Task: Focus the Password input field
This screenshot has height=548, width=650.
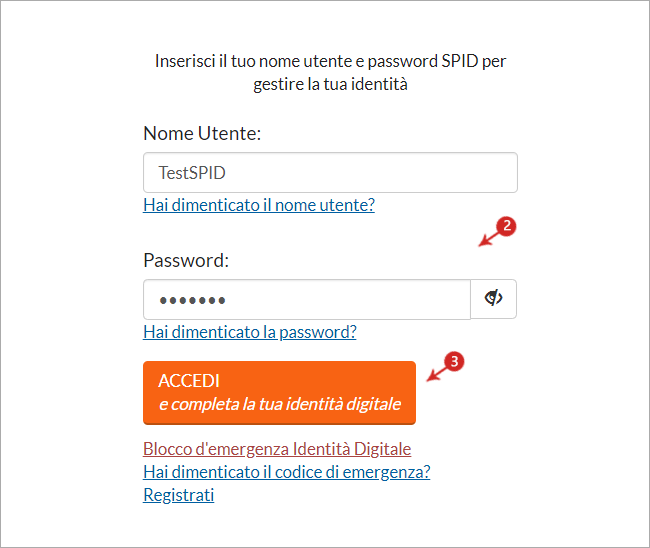Action: pos(307,299)
